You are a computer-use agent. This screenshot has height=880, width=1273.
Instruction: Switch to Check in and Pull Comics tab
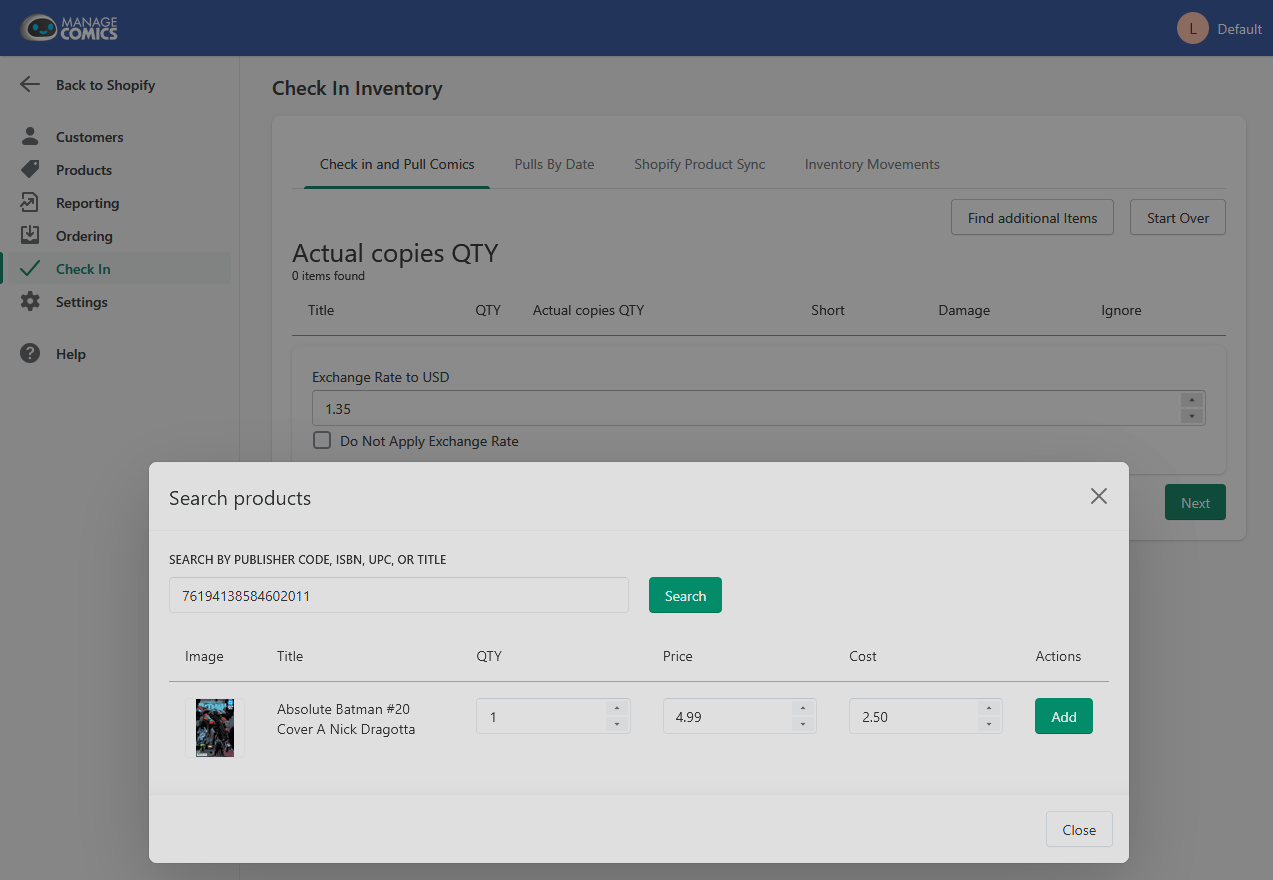click(397, 164)
